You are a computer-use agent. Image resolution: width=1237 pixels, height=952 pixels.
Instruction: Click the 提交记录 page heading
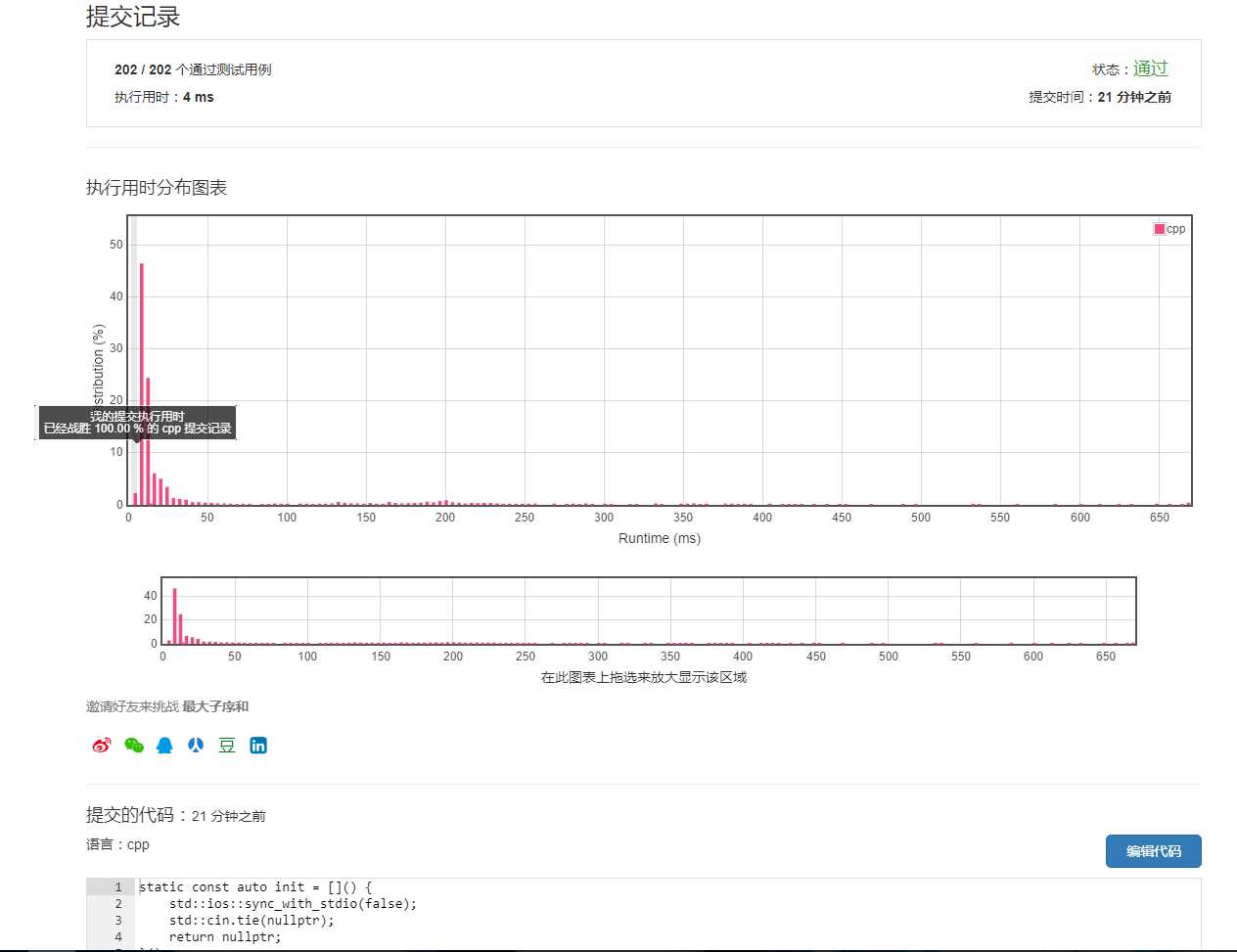tap(133, 17)
